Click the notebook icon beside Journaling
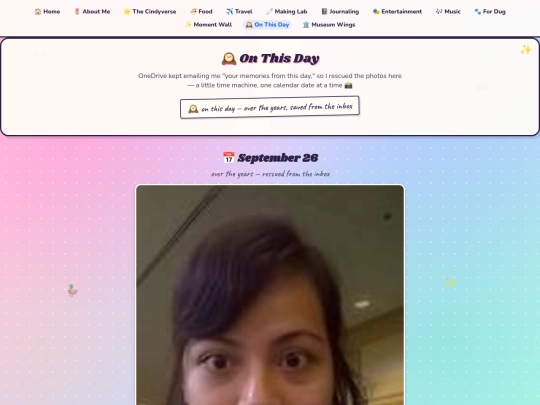 click(x=324, y=12)
